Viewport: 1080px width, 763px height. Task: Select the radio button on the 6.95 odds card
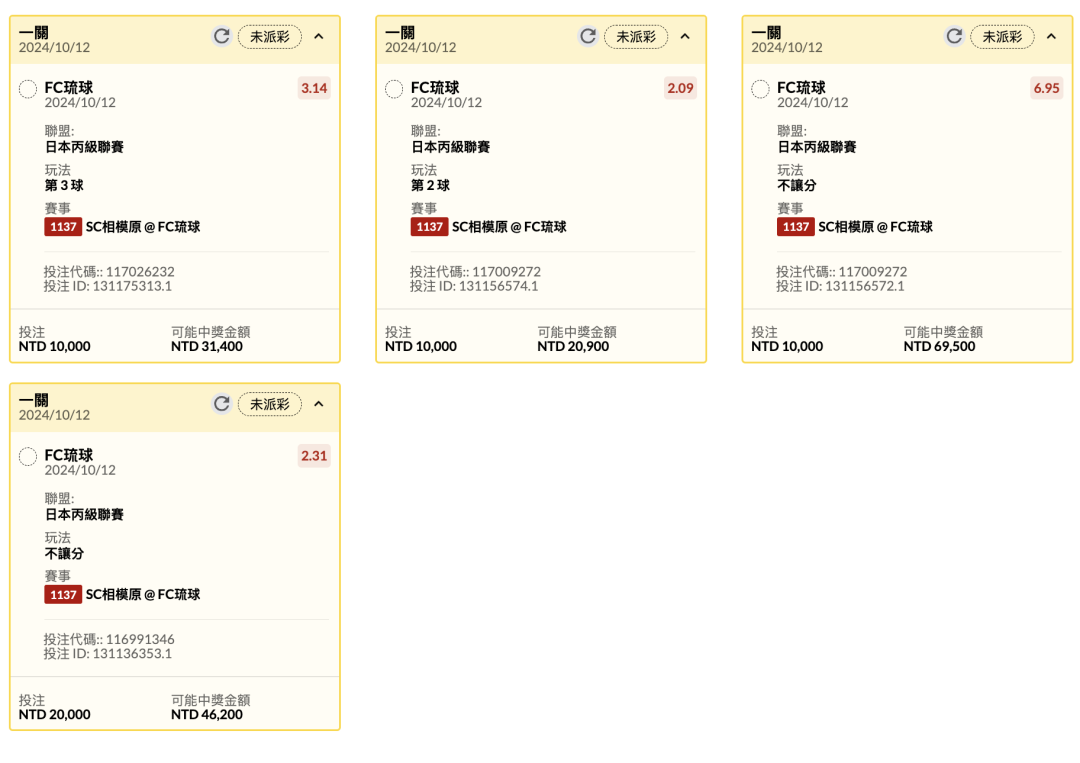click(x=760, y=89)
